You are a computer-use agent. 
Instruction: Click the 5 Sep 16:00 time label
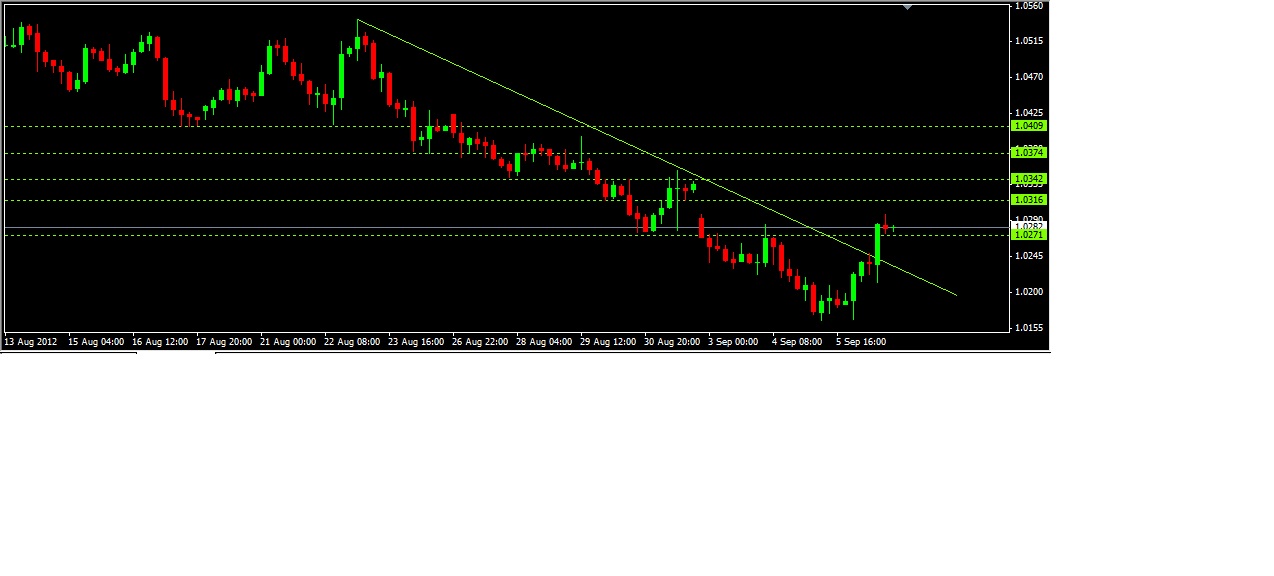click(x=861, y=342)
